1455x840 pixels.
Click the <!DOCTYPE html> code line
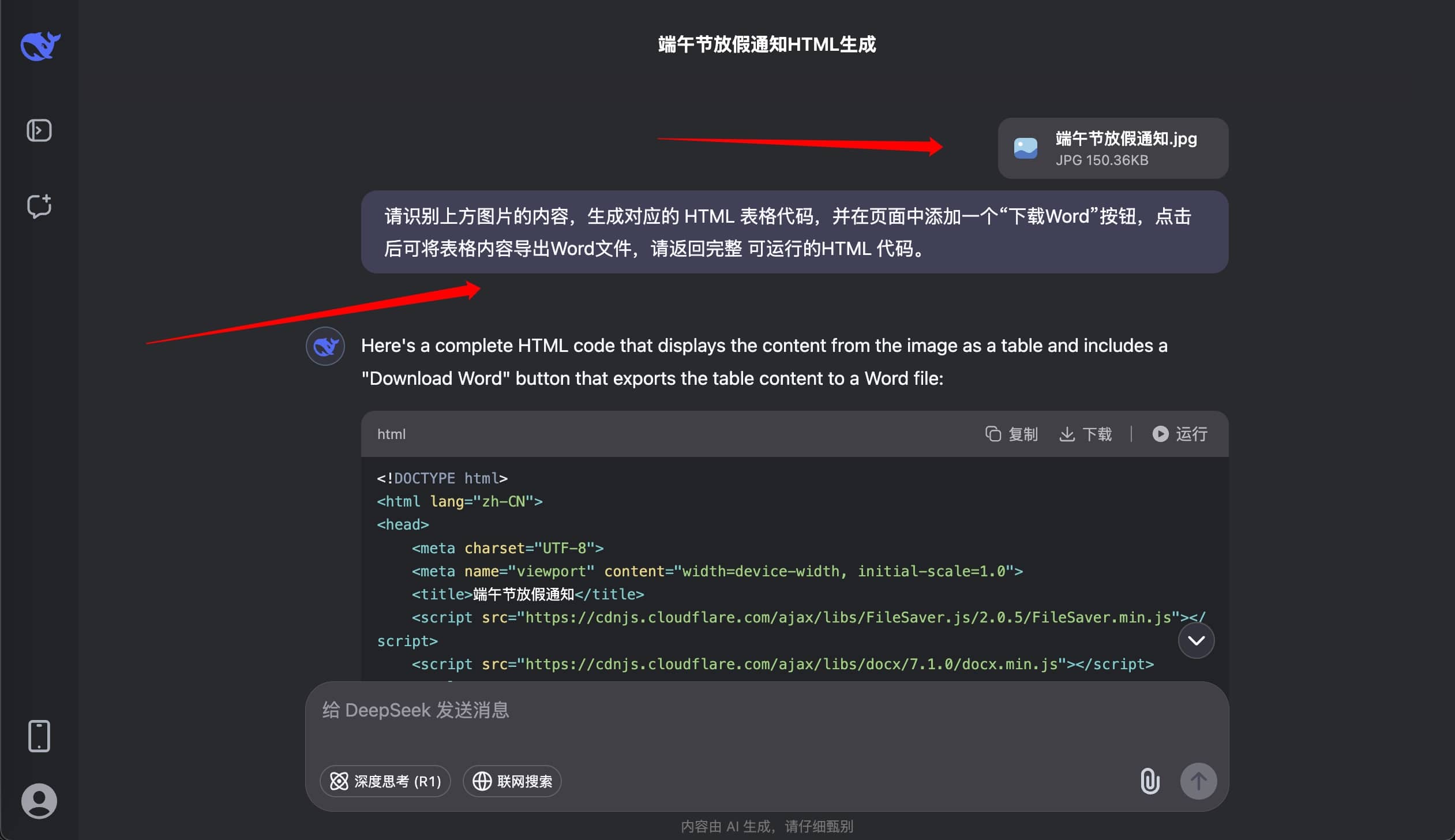[442, 478]
